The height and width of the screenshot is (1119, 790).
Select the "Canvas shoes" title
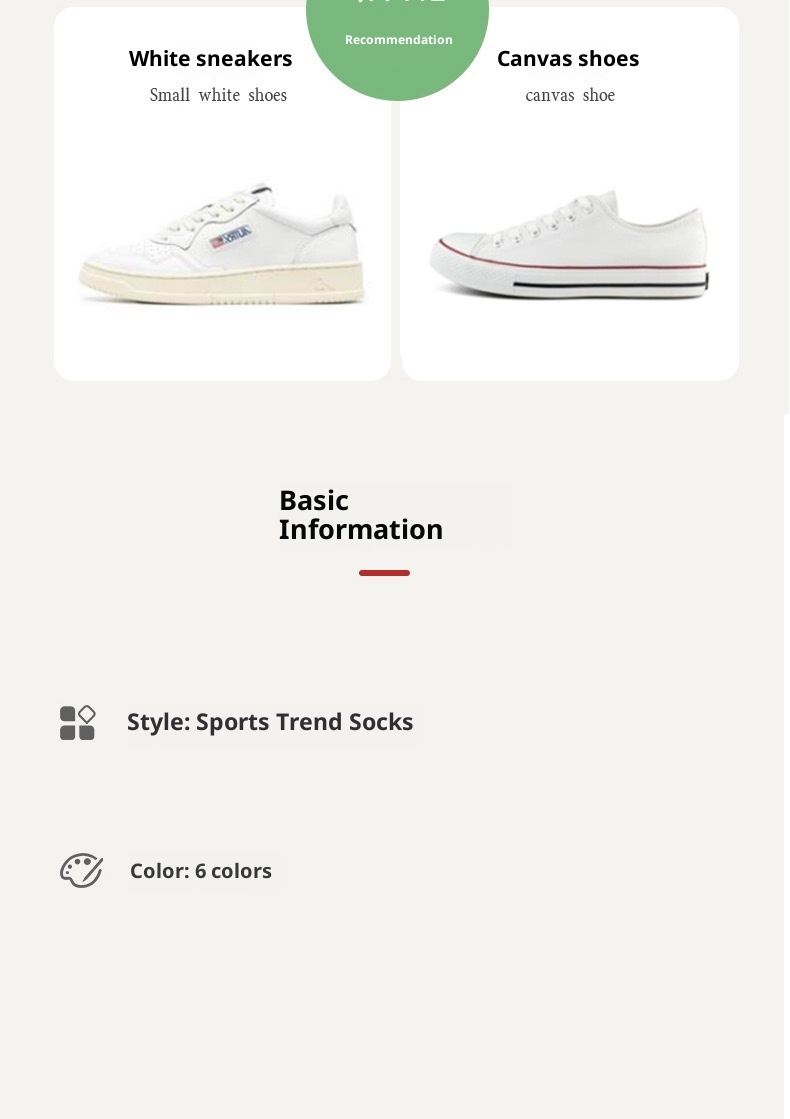click(x=568, y=59)
